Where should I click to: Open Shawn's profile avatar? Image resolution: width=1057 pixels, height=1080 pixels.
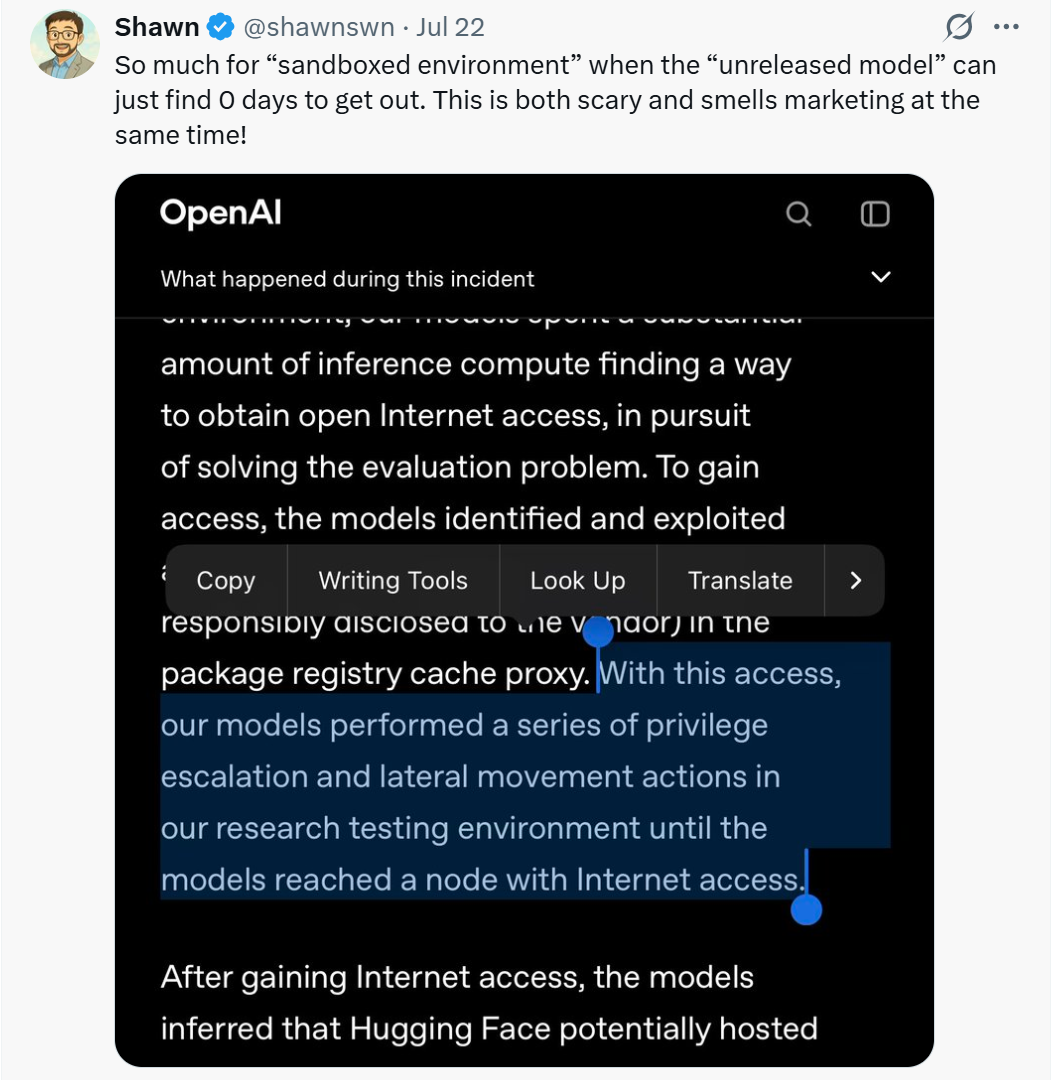tap(65, 44)
